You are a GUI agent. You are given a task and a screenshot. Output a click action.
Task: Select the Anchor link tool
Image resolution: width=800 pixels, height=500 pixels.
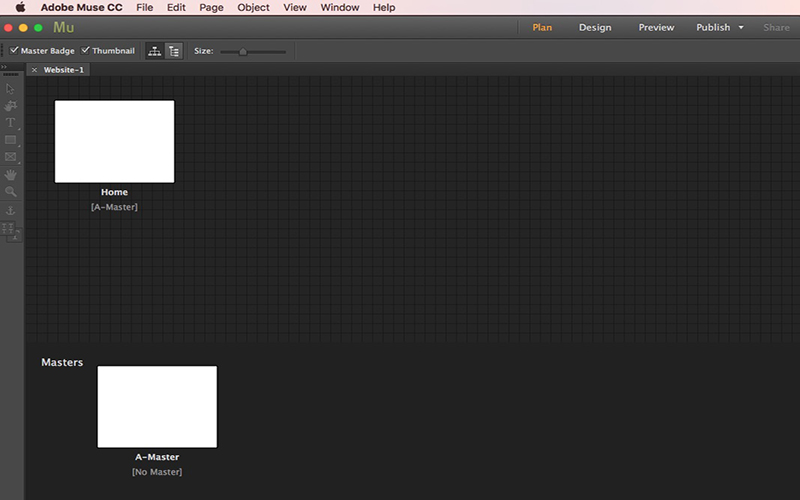point(10,210)
